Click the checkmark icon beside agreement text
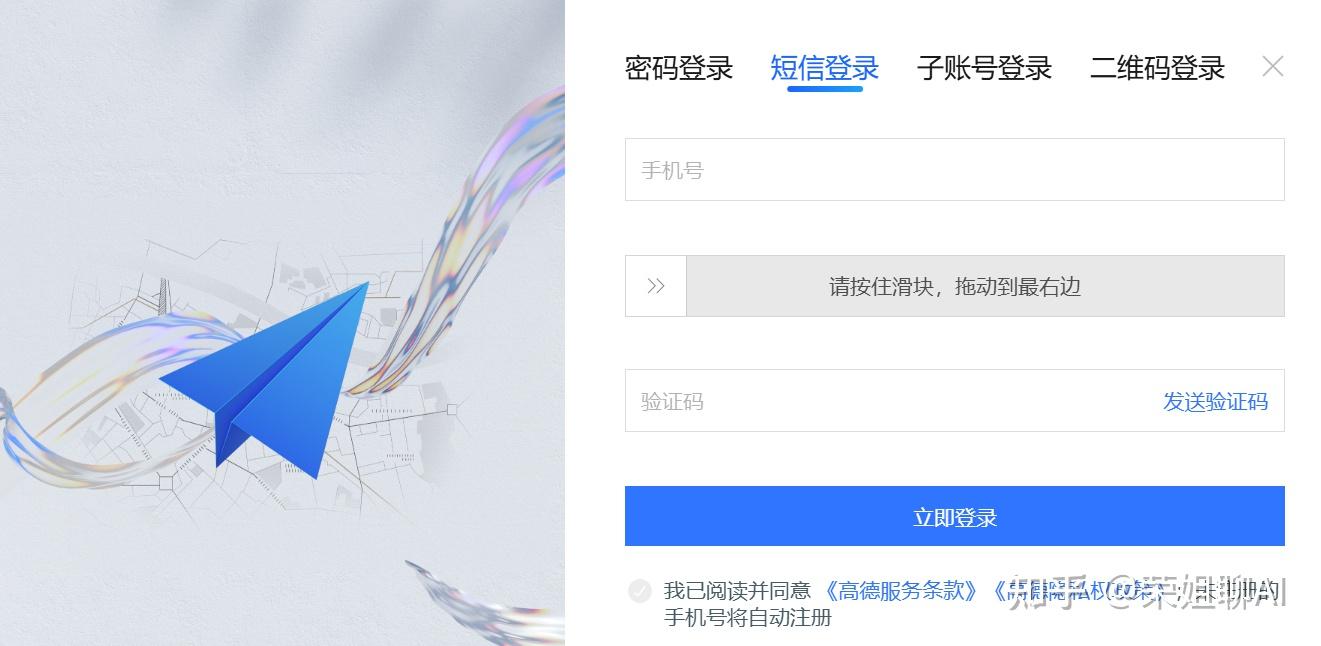The image size is (1321, 646). coord(640,591)
